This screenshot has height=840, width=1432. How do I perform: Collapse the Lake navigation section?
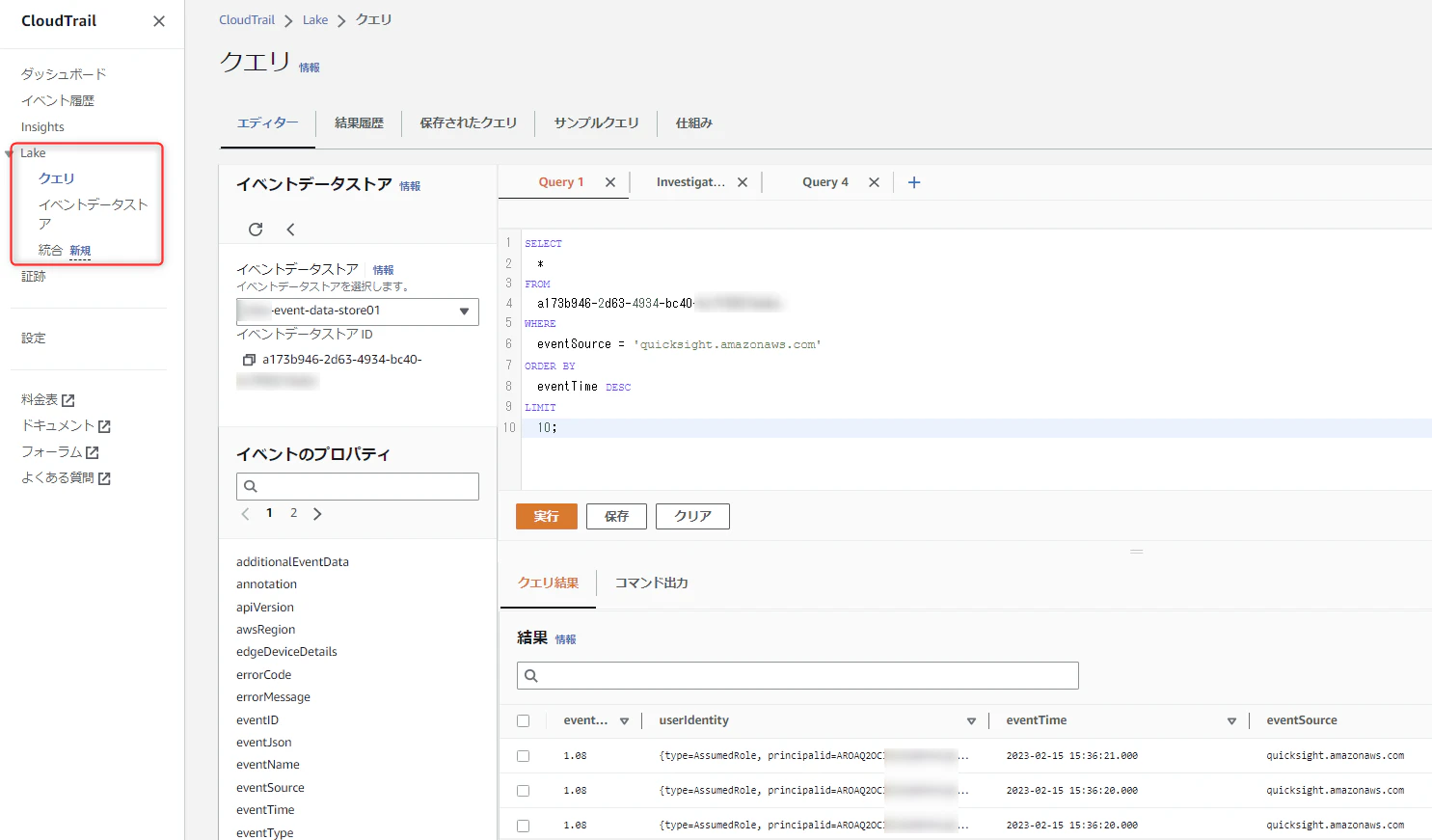tap(10, 153)
